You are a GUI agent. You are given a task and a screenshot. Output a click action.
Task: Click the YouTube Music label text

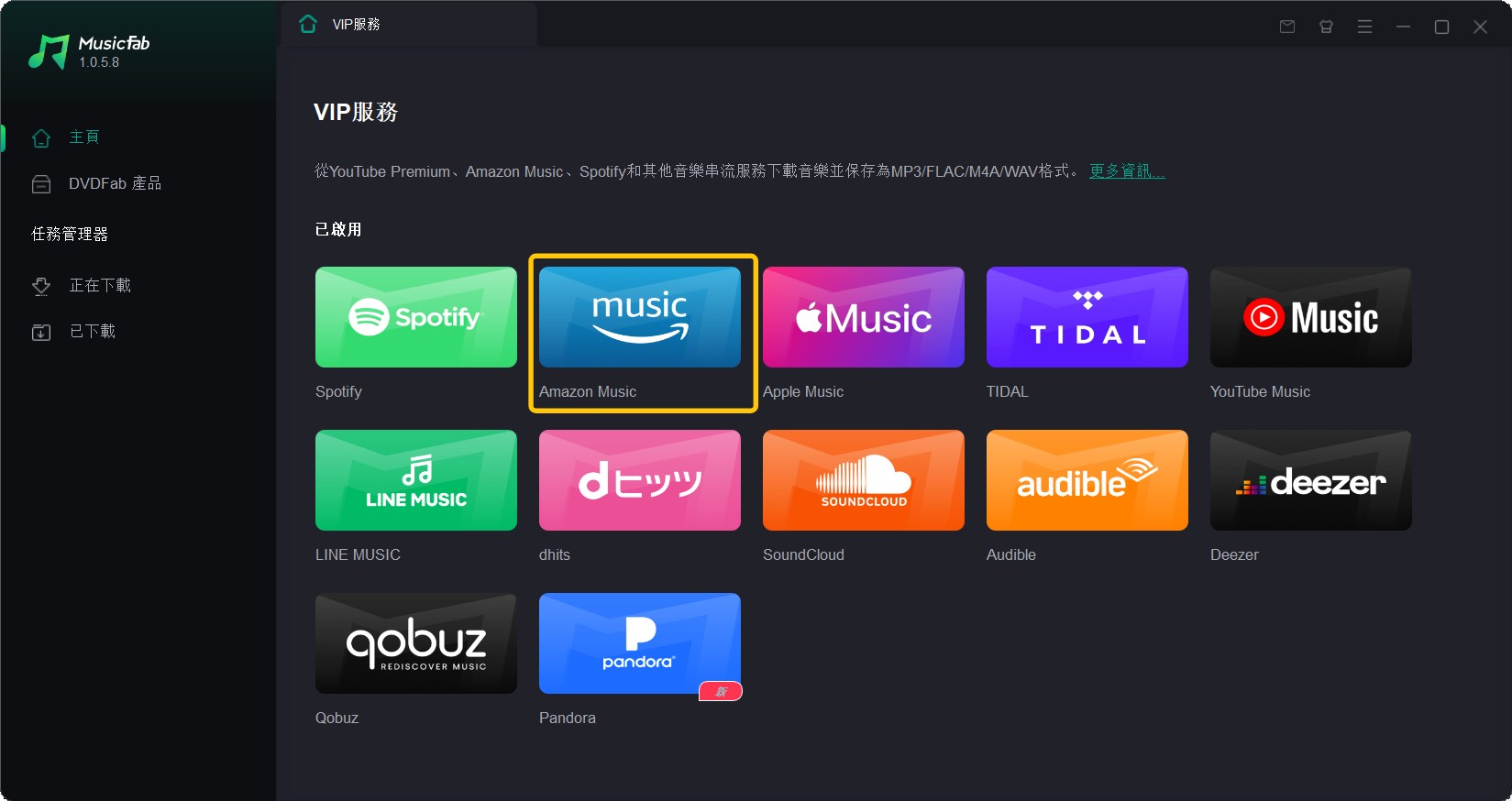click(x=1260, y=391)
